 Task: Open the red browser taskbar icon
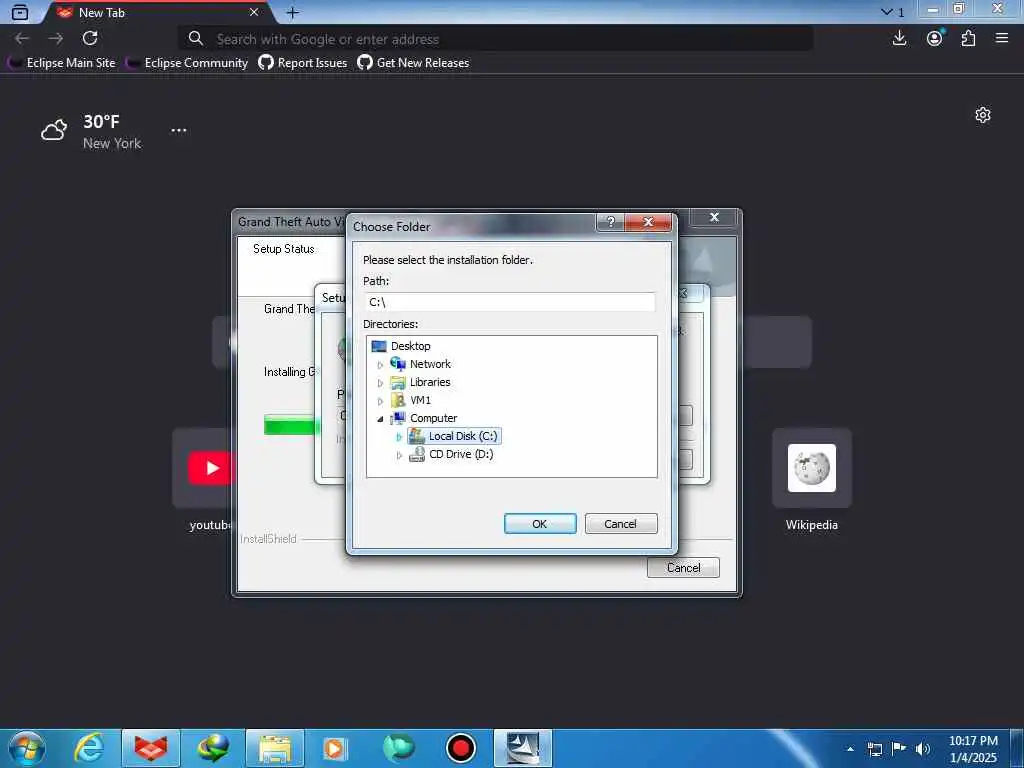tap(151, 748)
